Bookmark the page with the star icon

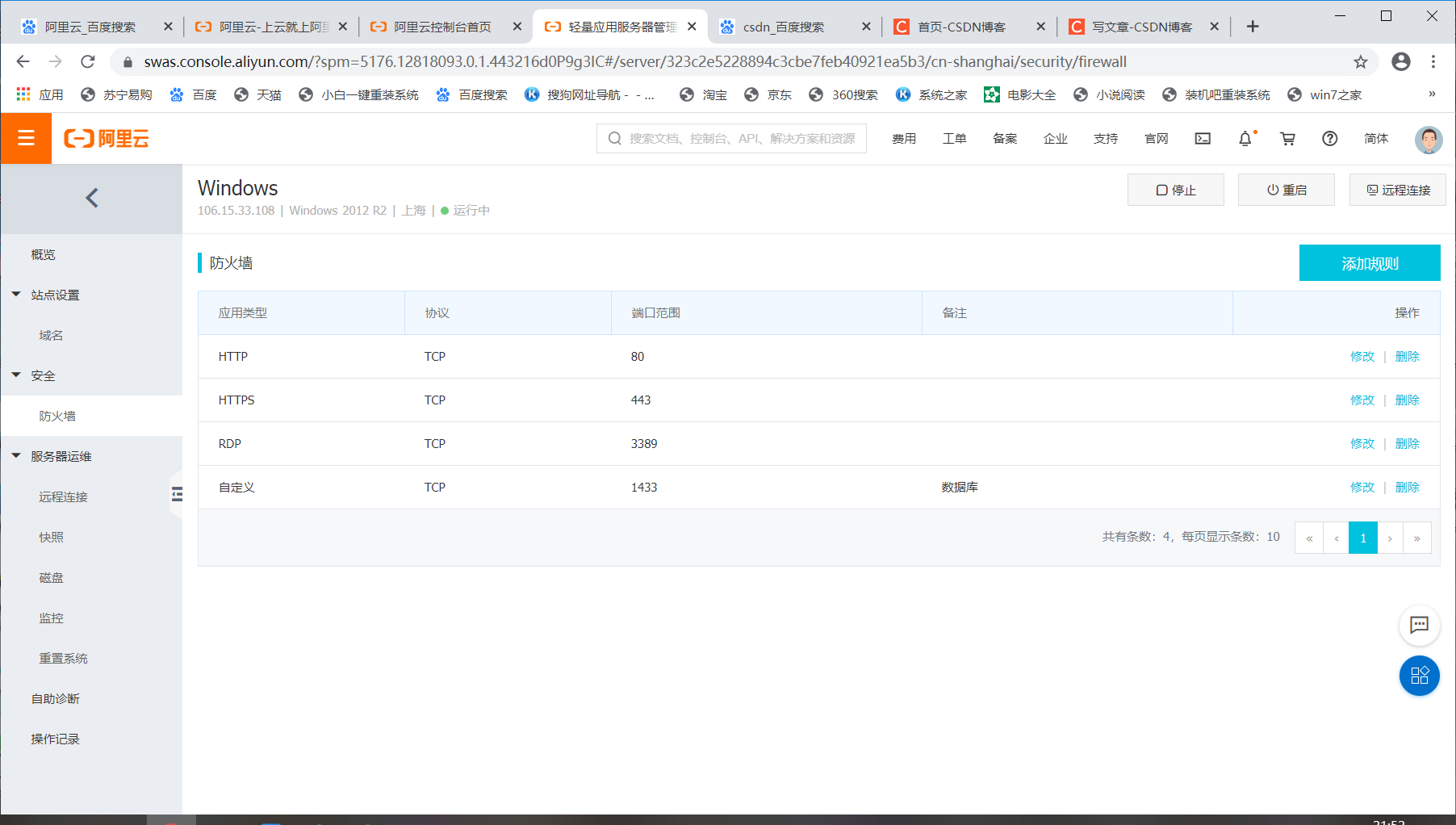1361,61
